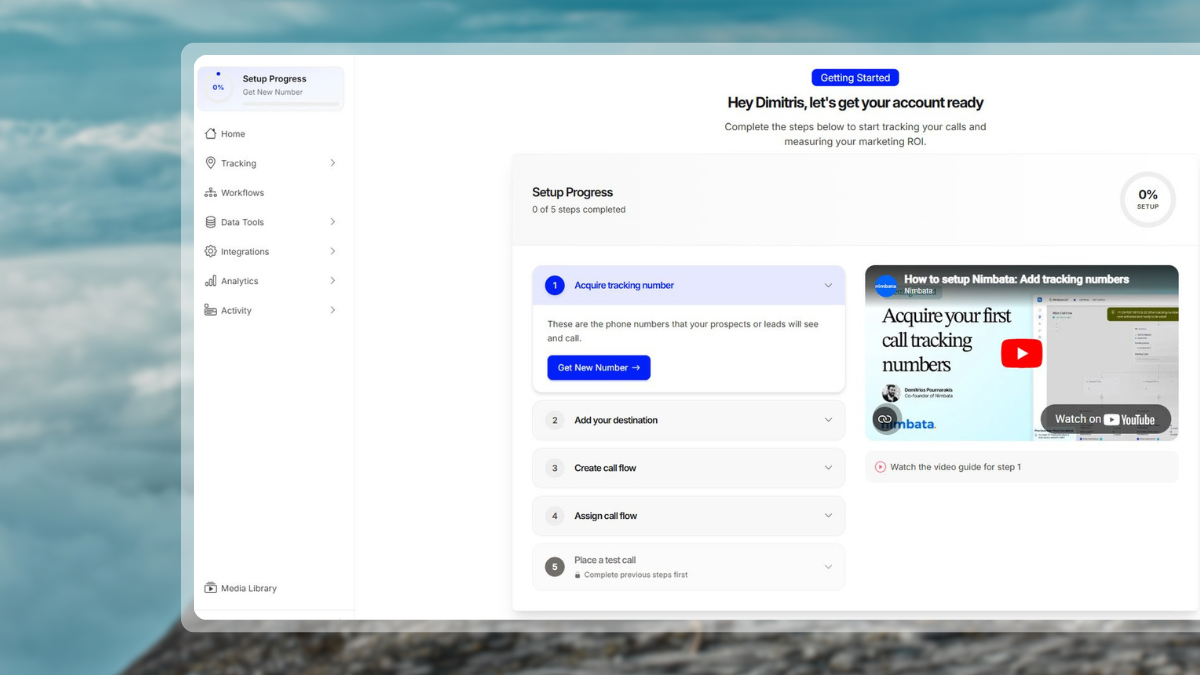Expand the Tracking submenu chevron

pos(332,163)
